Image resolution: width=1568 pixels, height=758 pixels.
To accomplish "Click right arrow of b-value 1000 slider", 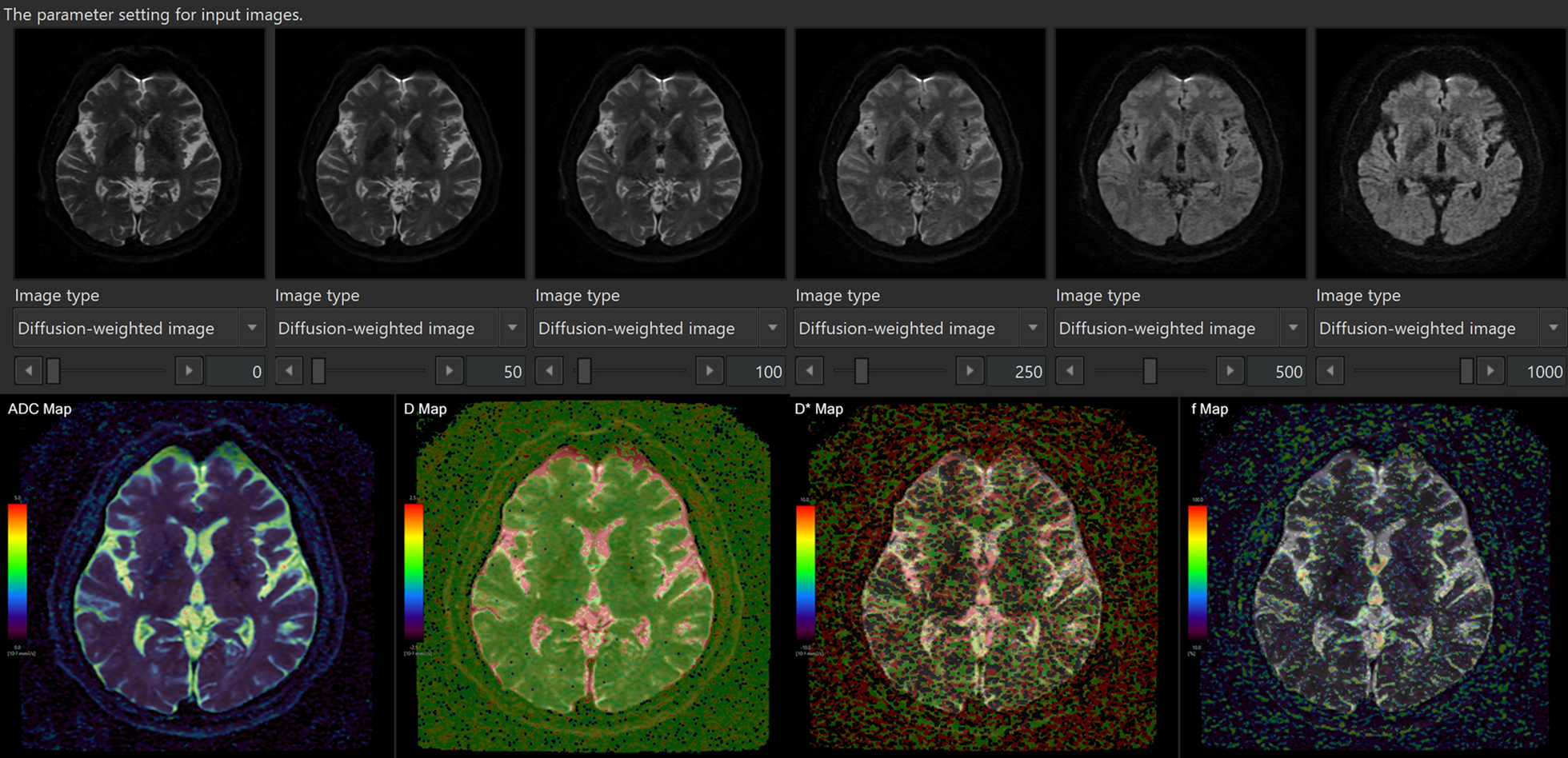I will pyautogui.click(x=1490, y=371).
